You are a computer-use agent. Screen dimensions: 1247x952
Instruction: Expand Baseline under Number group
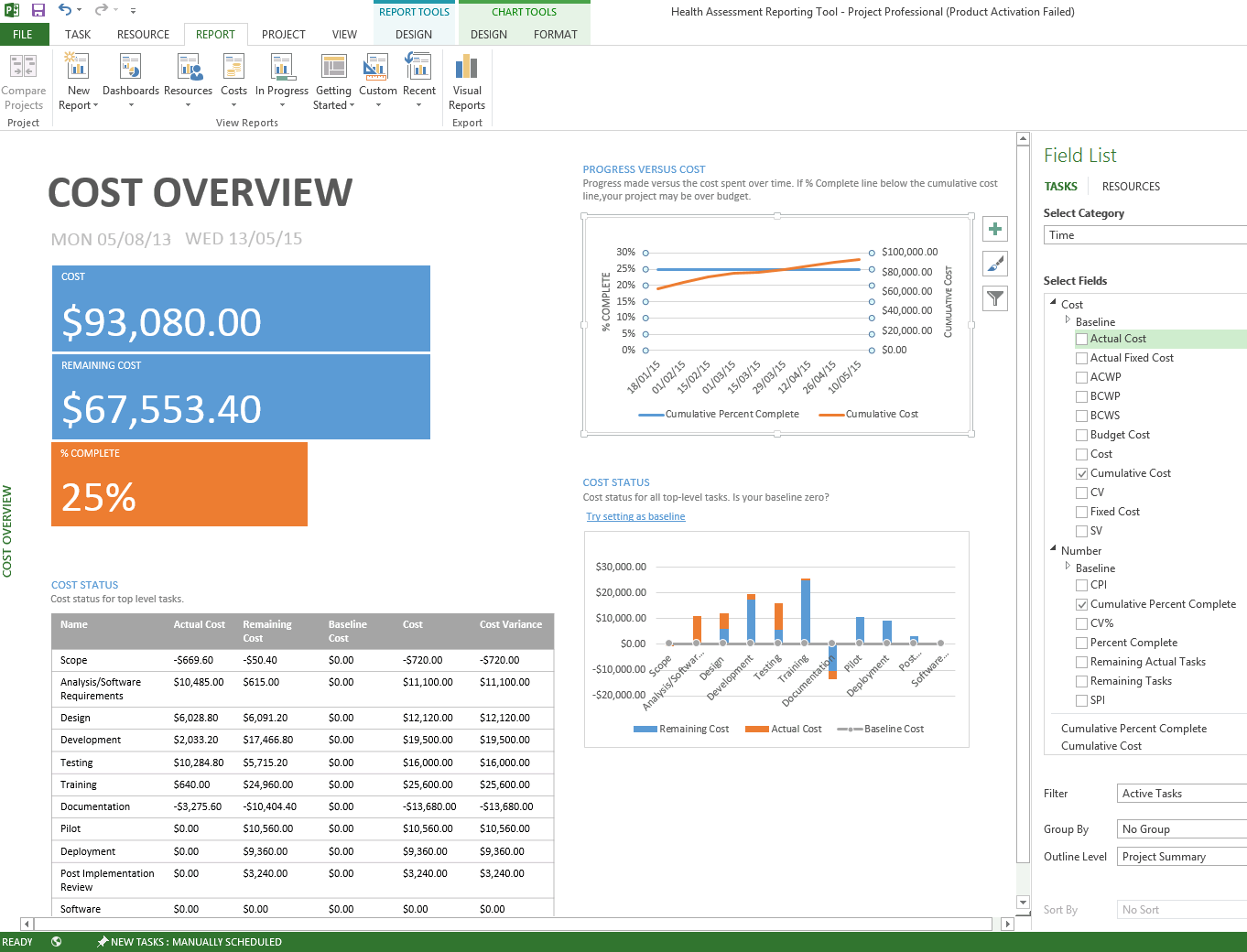[x=1068, y=567]
